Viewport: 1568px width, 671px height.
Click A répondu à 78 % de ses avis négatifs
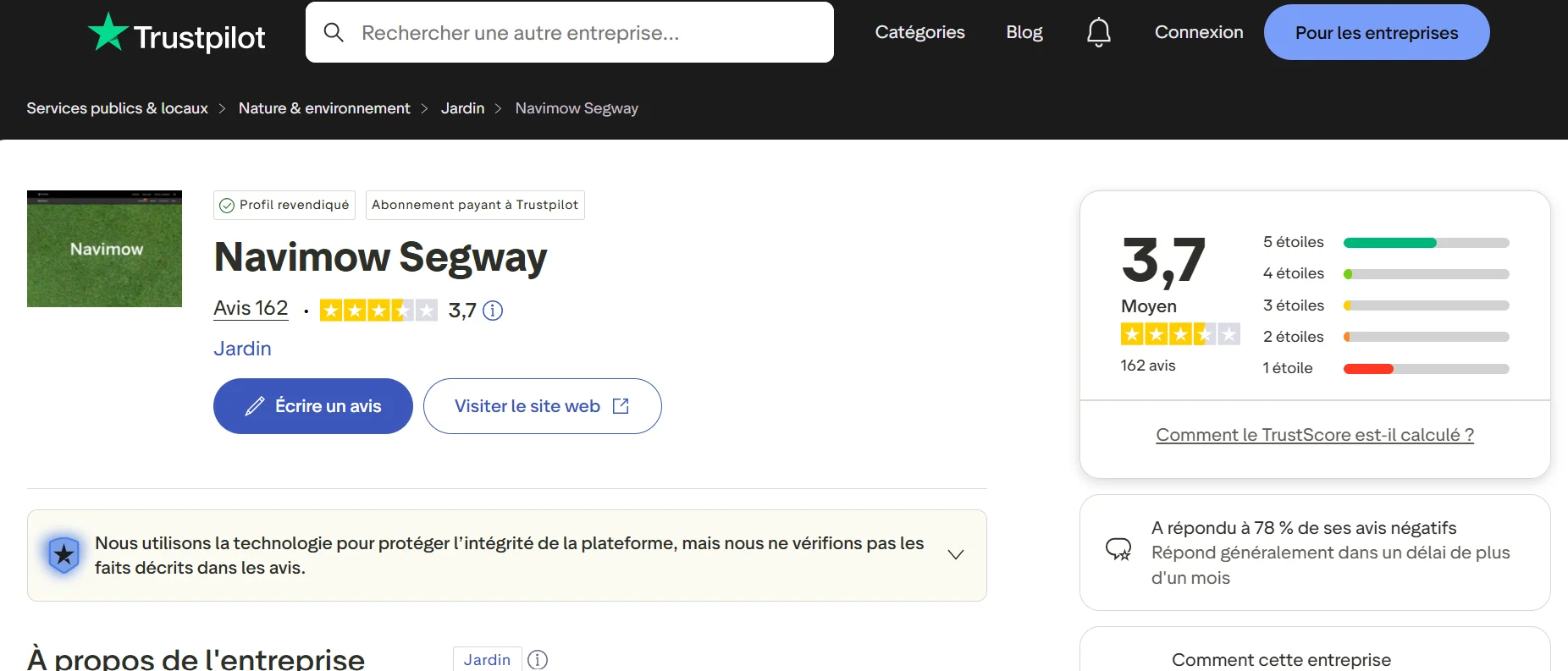click(x=1304, y=528)
